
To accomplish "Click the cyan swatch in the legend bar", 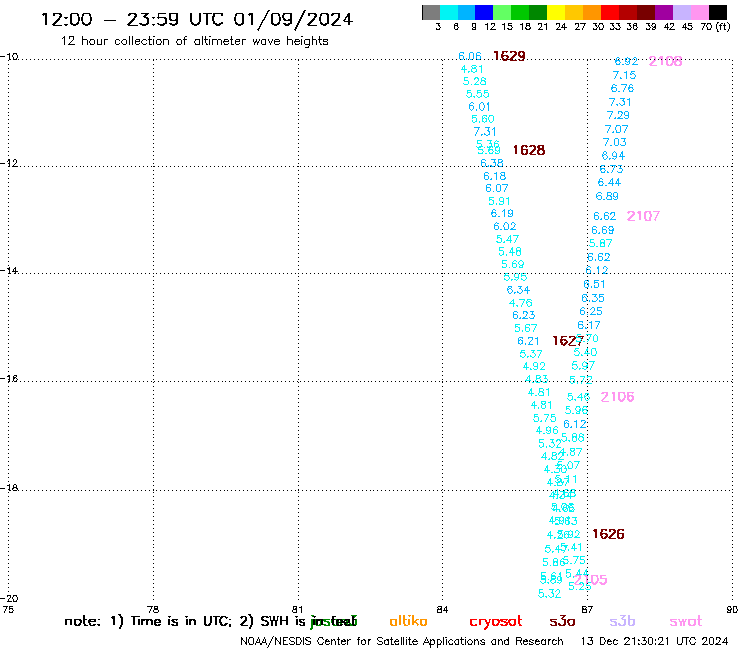I will point(449,12).
